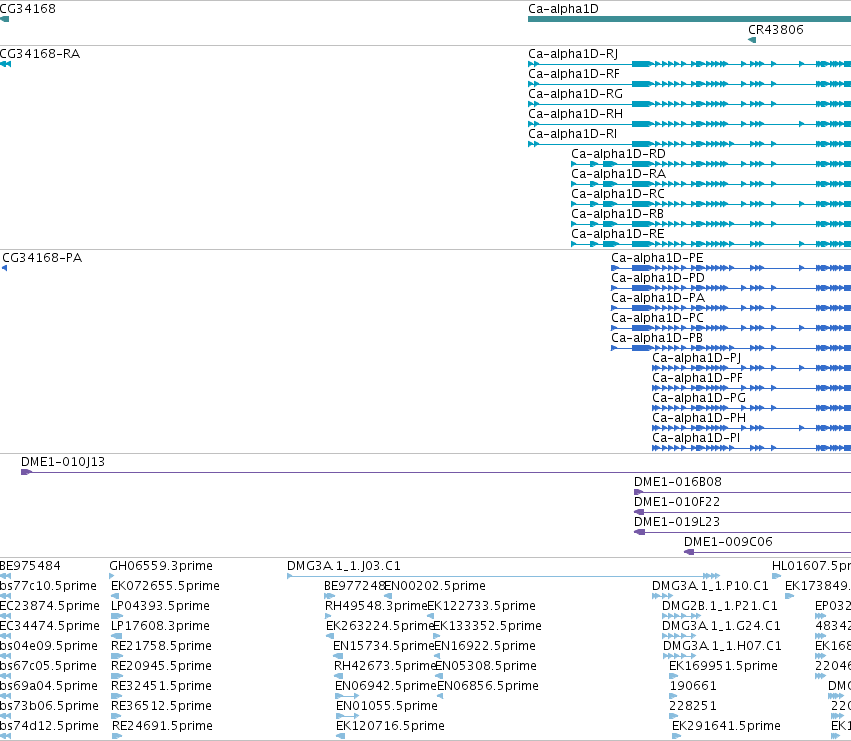Click EST bs74d12.5prime
Image resolution: width=851 pixels, height=741 pixels.
49,726
